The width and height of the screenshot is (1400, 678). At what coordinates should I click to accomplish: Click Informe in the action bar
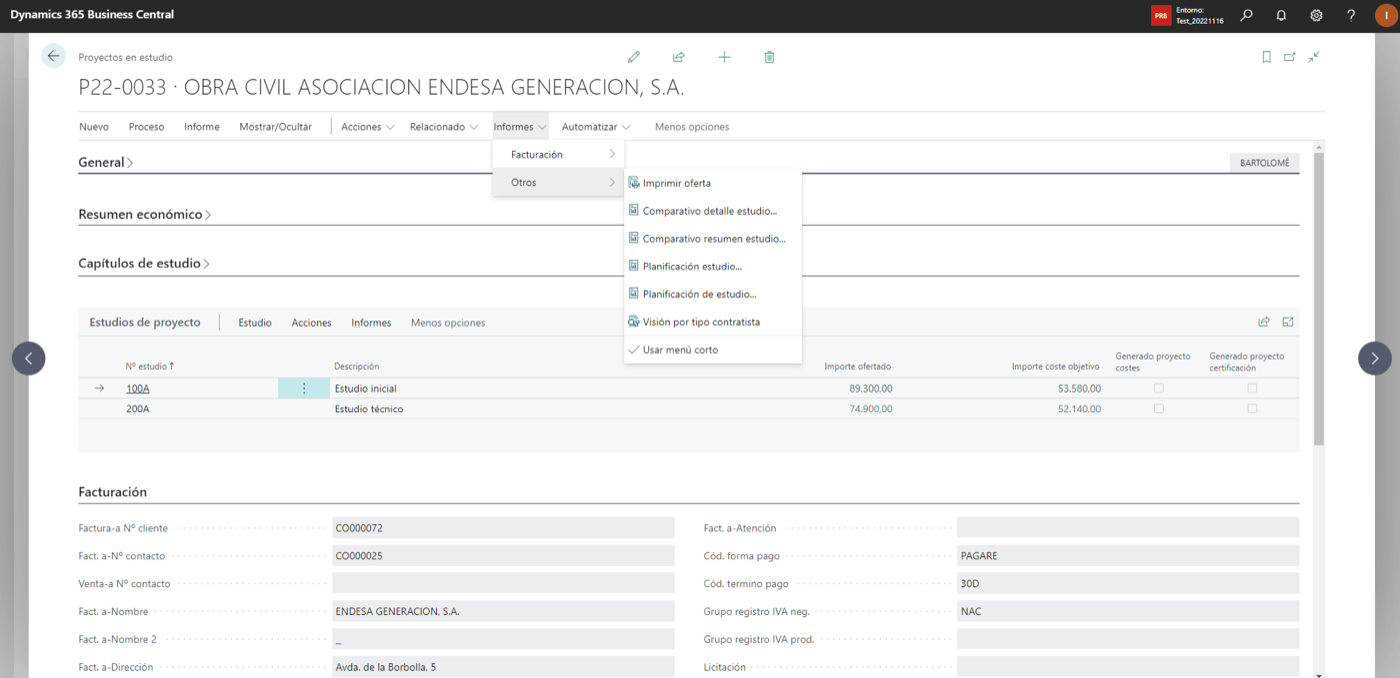[x=202, y=127]
